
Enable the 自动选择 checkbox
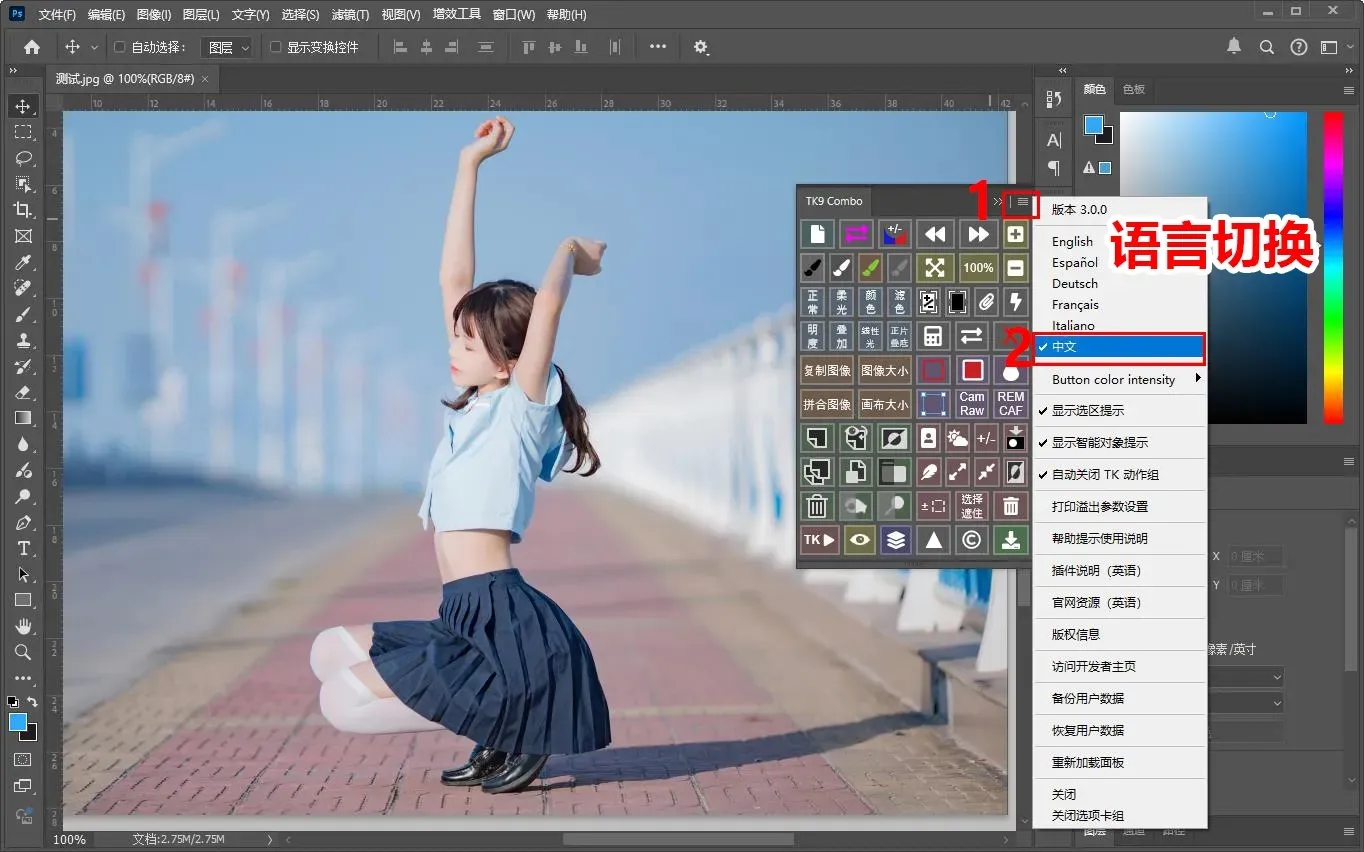(x=120, y=47)
